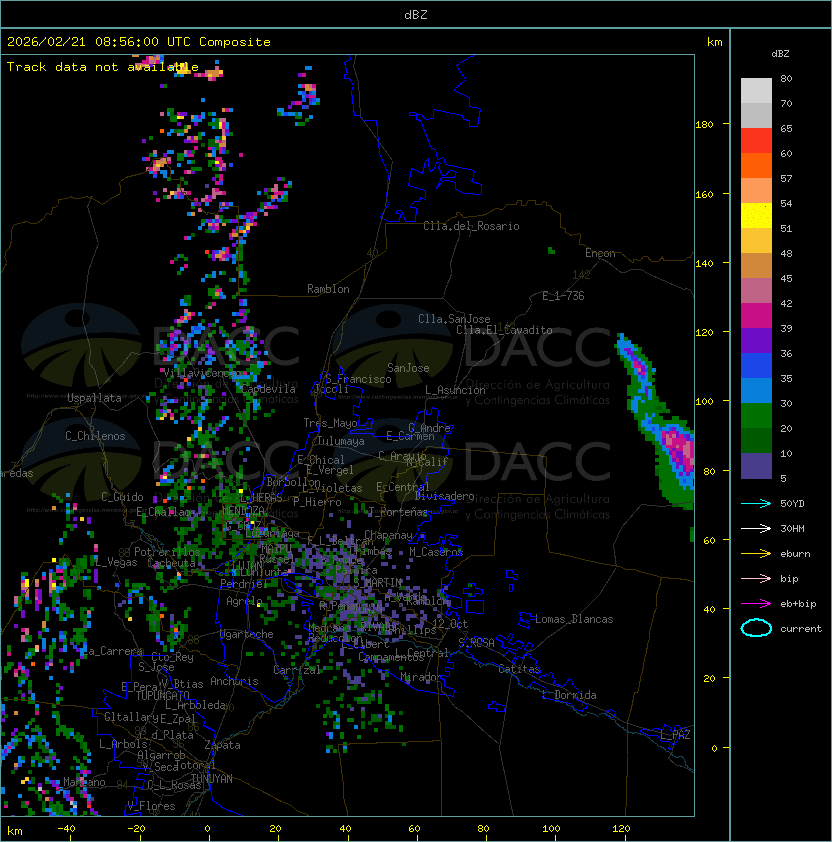Click the 'Cлla.SanJose' map label
The height and width of the screenshot is (842, 832).
[x=454, y=319]
